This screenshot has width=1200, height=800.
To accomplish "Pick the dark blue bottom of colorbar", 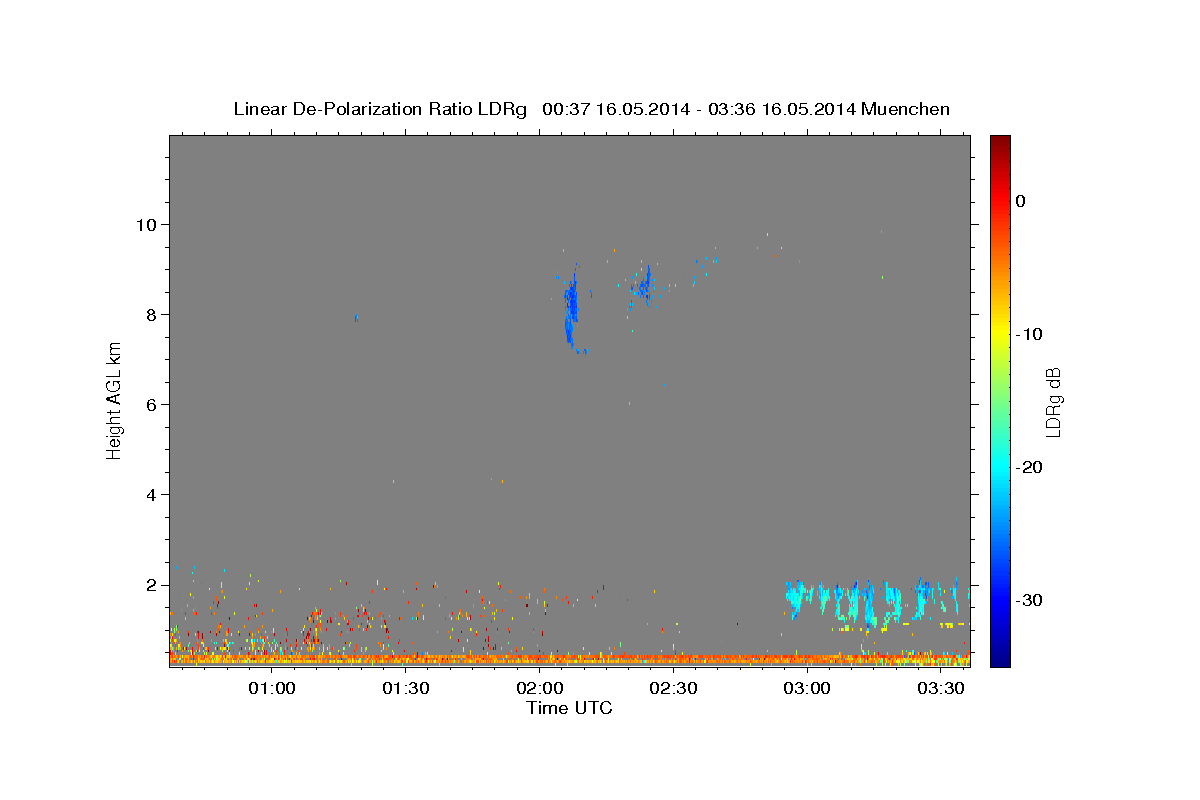I will pos(1000,658).
